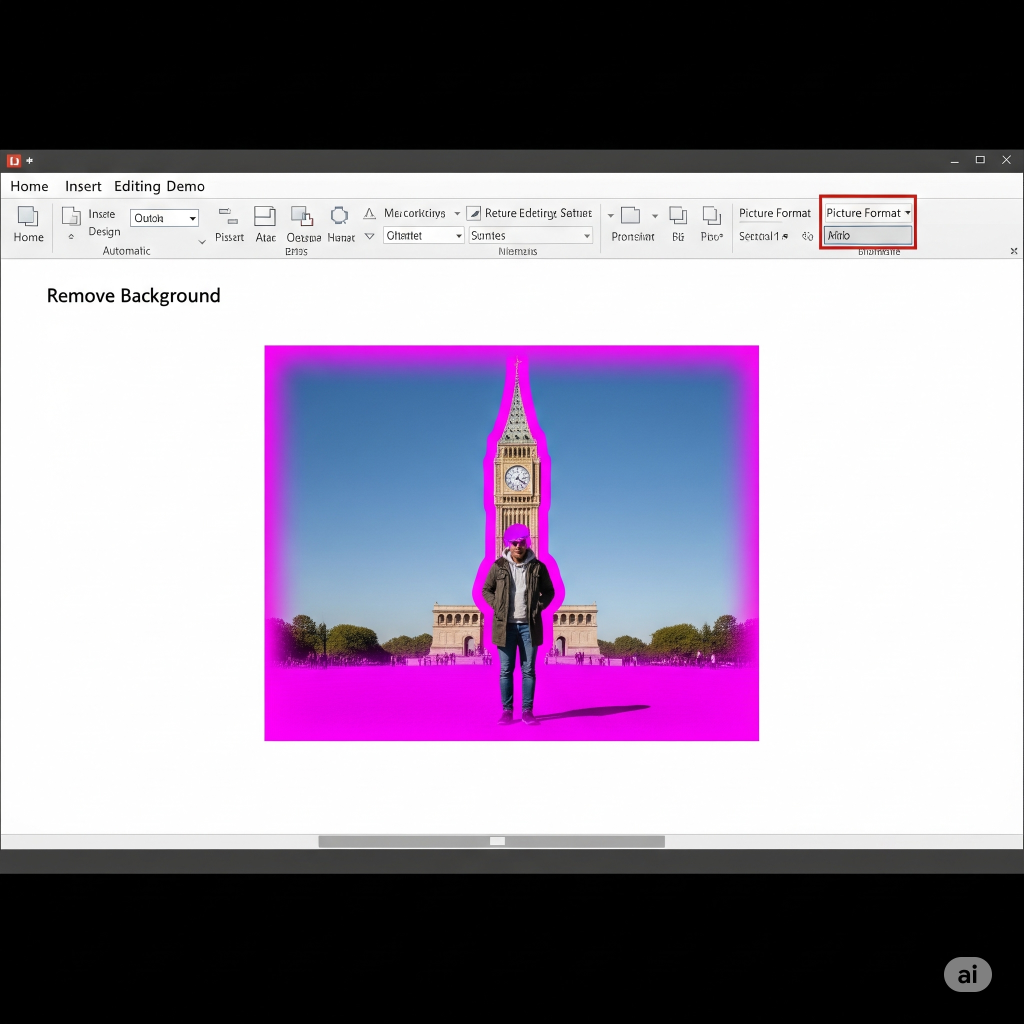The image size is (1024, 1024).
Task: Click the Return Edeting Satnet button
Action: (530, 213)
